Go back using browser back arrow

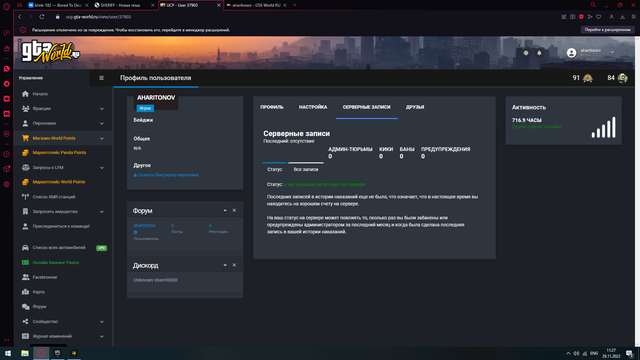coord(20,17)
